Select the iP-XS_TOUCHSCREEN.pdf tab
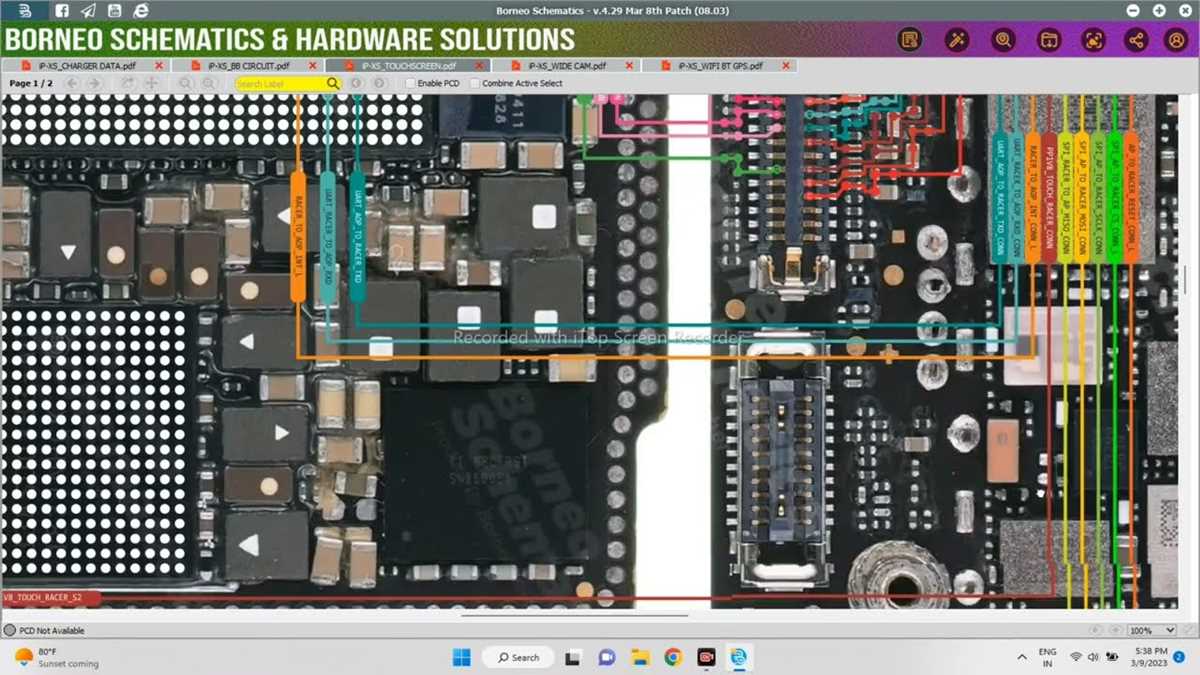This screenshot has width=1200, height=675. tap(408, 66)
